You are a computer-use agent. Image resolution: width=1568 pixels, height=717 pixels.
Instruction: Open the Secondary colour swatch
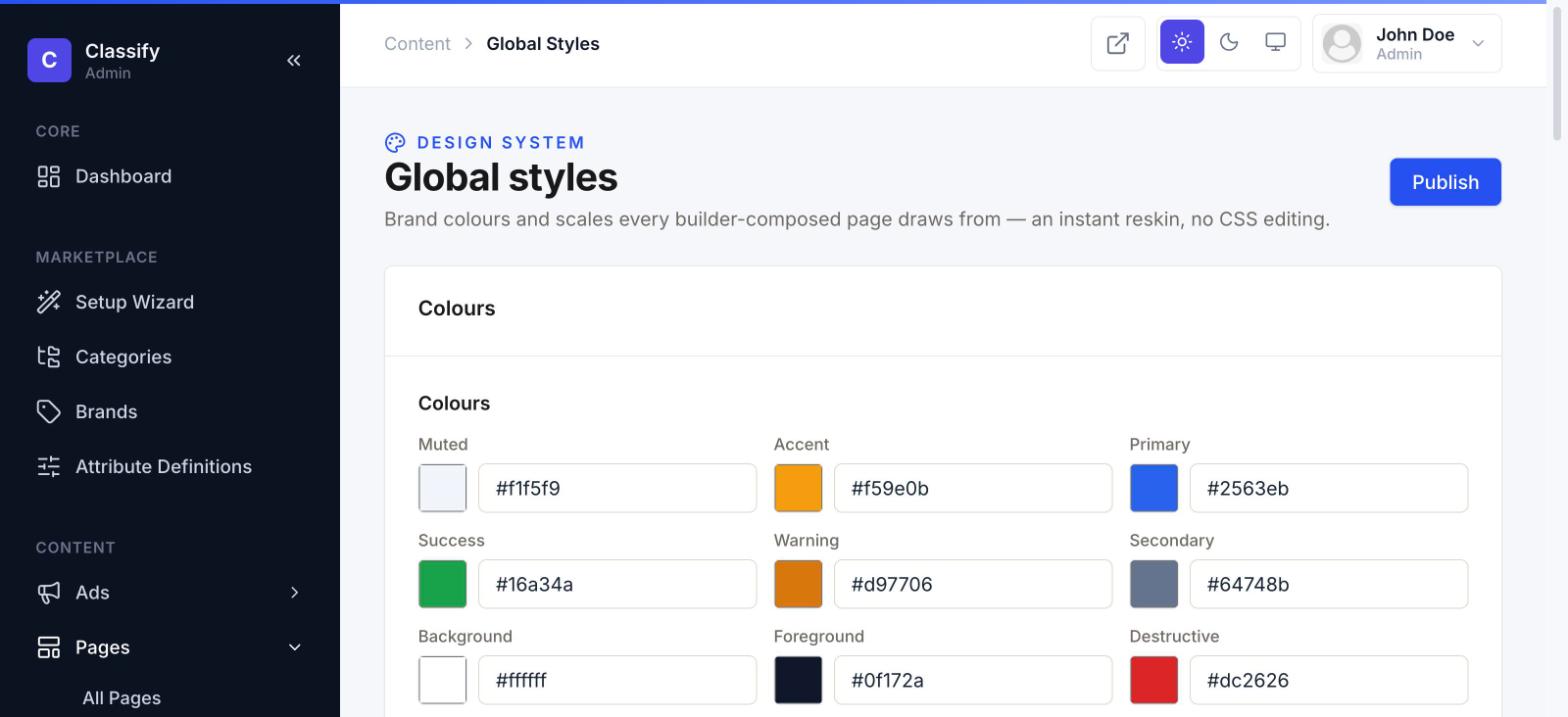(x=1154, y=584)
